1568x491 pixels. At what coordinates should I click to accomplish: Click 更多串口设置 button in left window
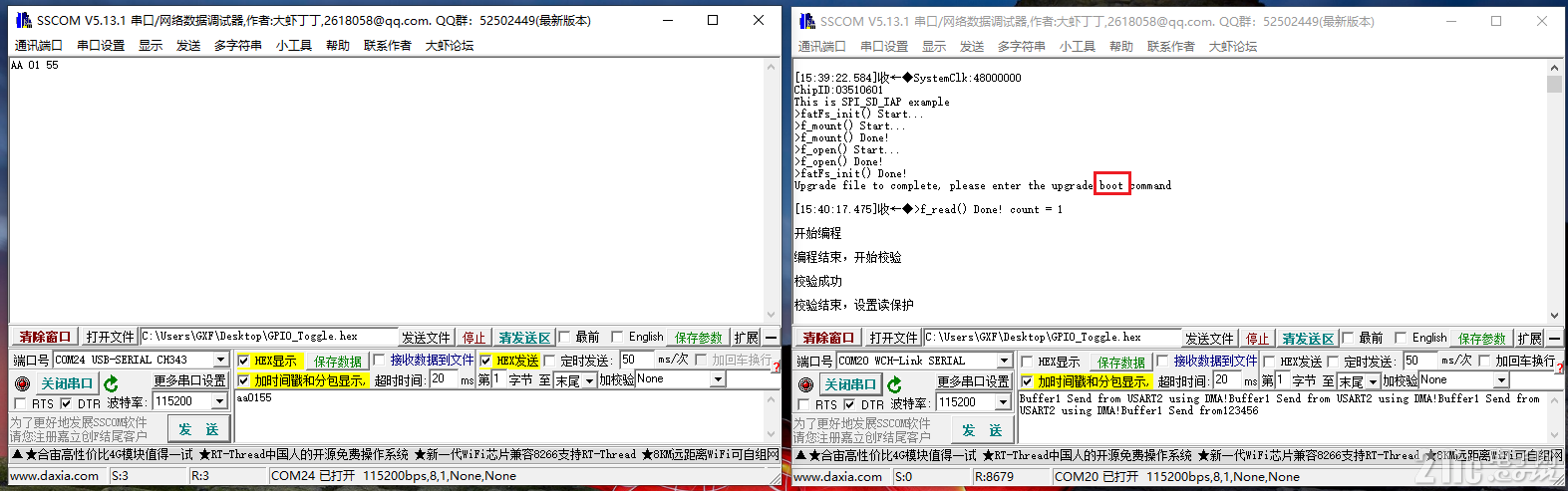pos(189,380)
